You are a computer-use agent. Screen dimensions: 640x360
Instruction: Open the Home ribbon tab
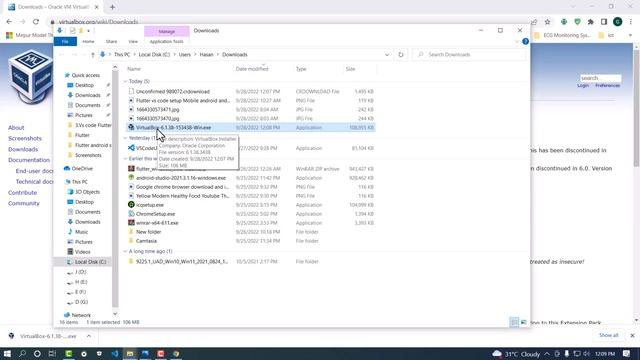point(88,41)
